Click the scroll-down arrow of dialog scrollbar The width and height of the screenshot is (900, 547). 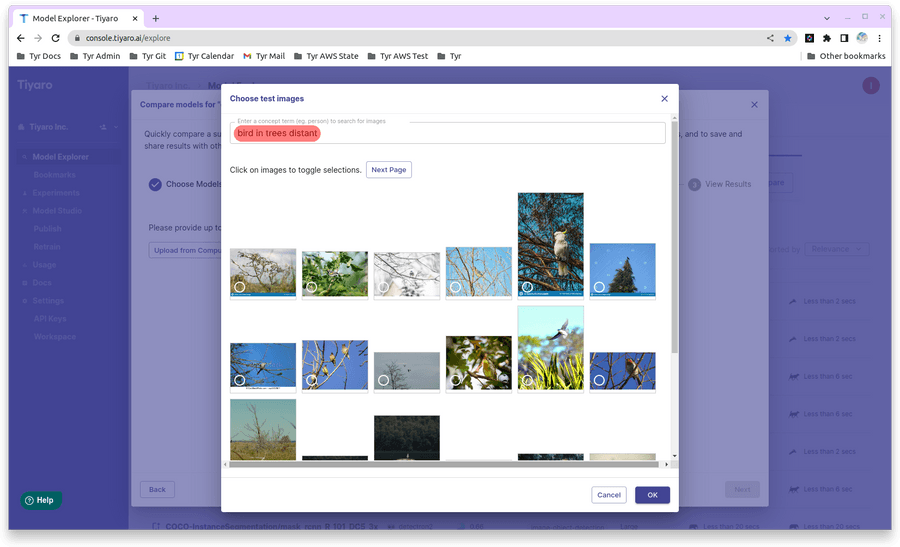point(674,456)
